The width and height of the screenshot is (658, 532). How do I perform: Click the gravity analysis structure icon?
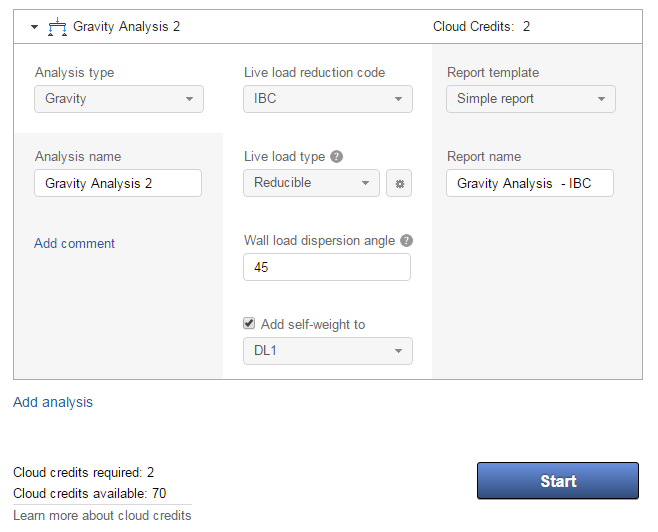[x=58, y=27]
